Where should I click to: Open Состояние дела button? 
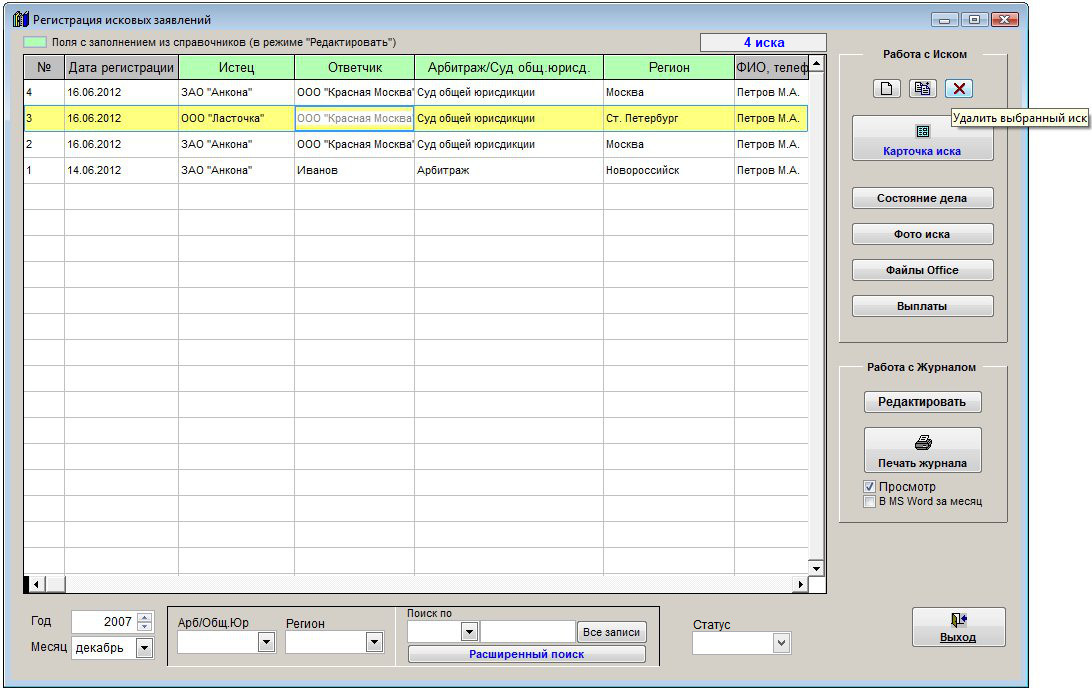922,198
